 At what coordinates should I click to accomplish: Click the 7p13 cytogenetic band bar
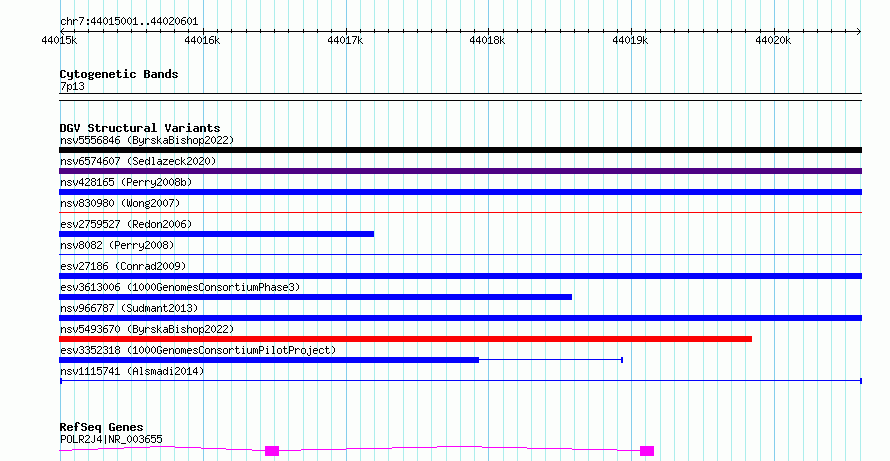(x=460, y=97)
